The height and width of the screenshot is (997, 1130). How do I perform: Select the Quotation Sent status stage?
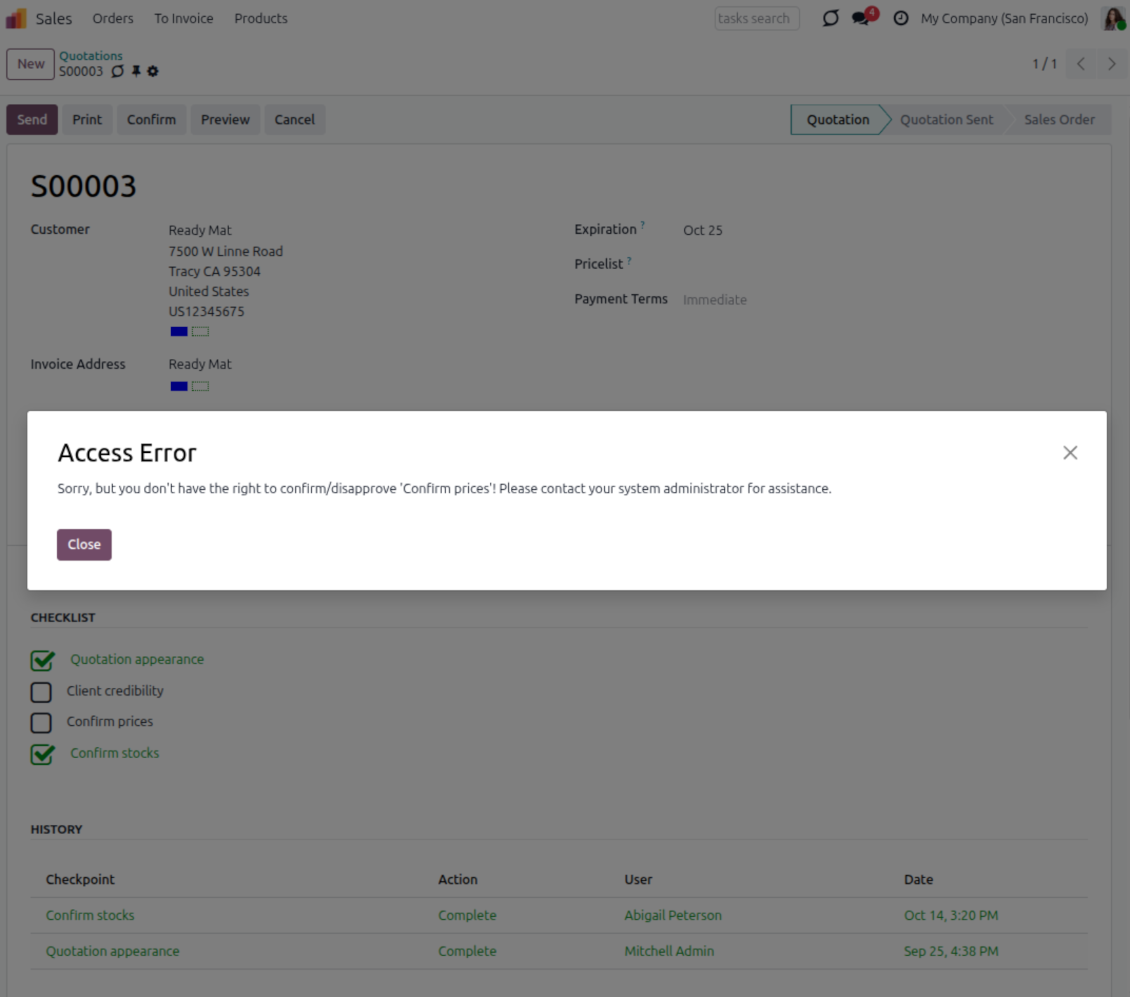[946, 120]
